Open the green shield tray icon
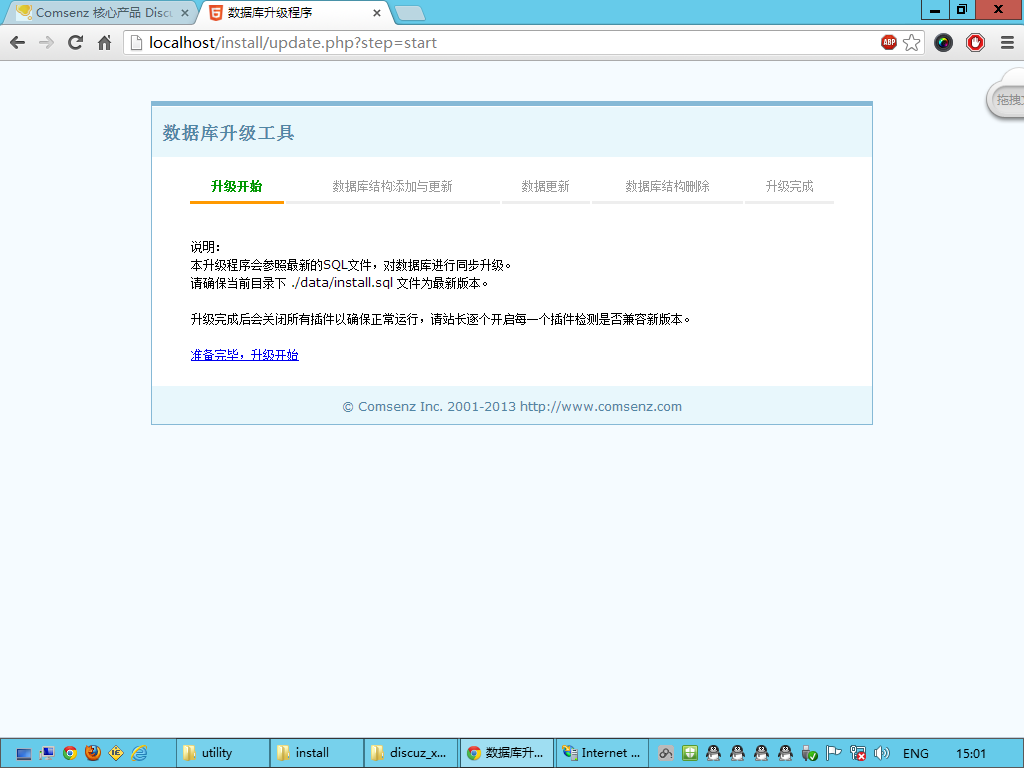Screen dimensions: 1024x768 [690, 754]
